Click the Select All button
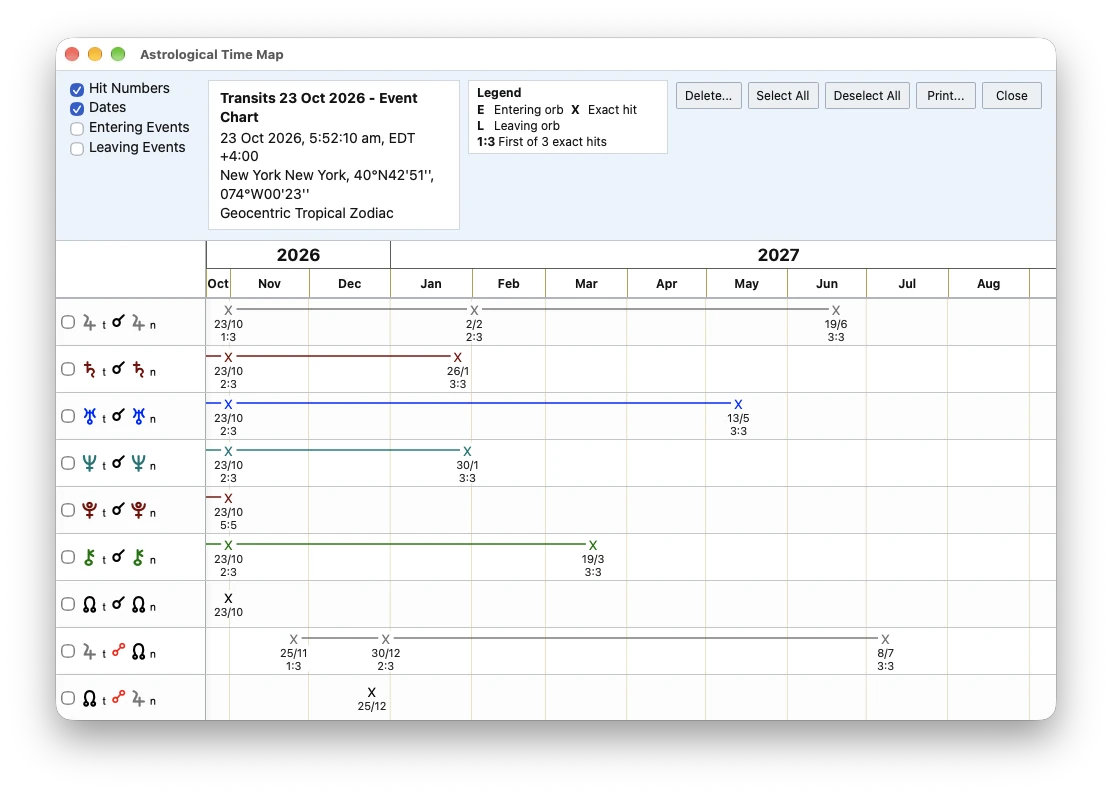 pos(782,96)
